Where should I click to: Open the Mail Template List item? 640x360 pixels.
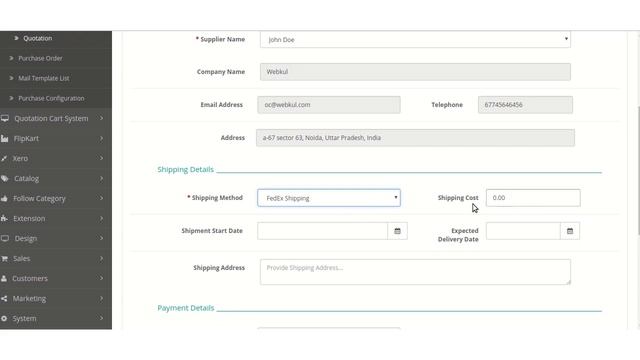[43, 78]
